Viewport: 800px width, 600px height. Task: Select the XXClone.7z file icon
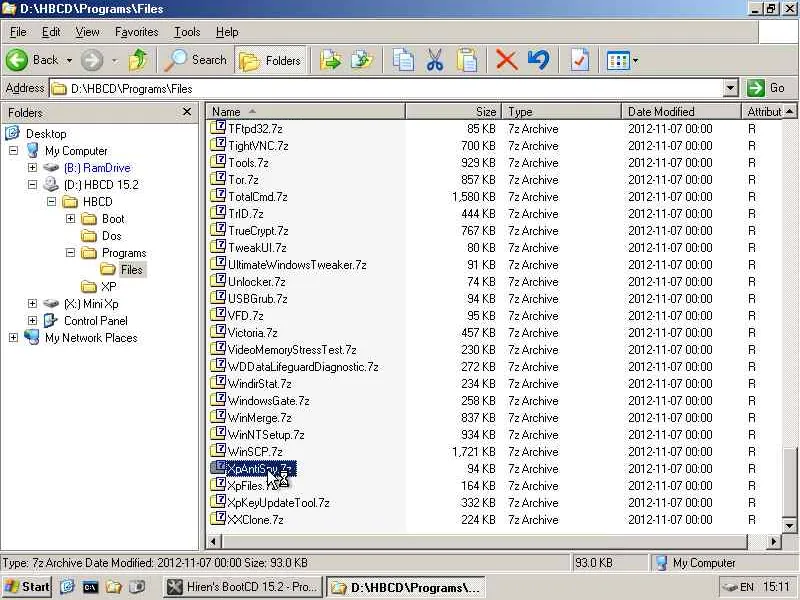(218, 519)
